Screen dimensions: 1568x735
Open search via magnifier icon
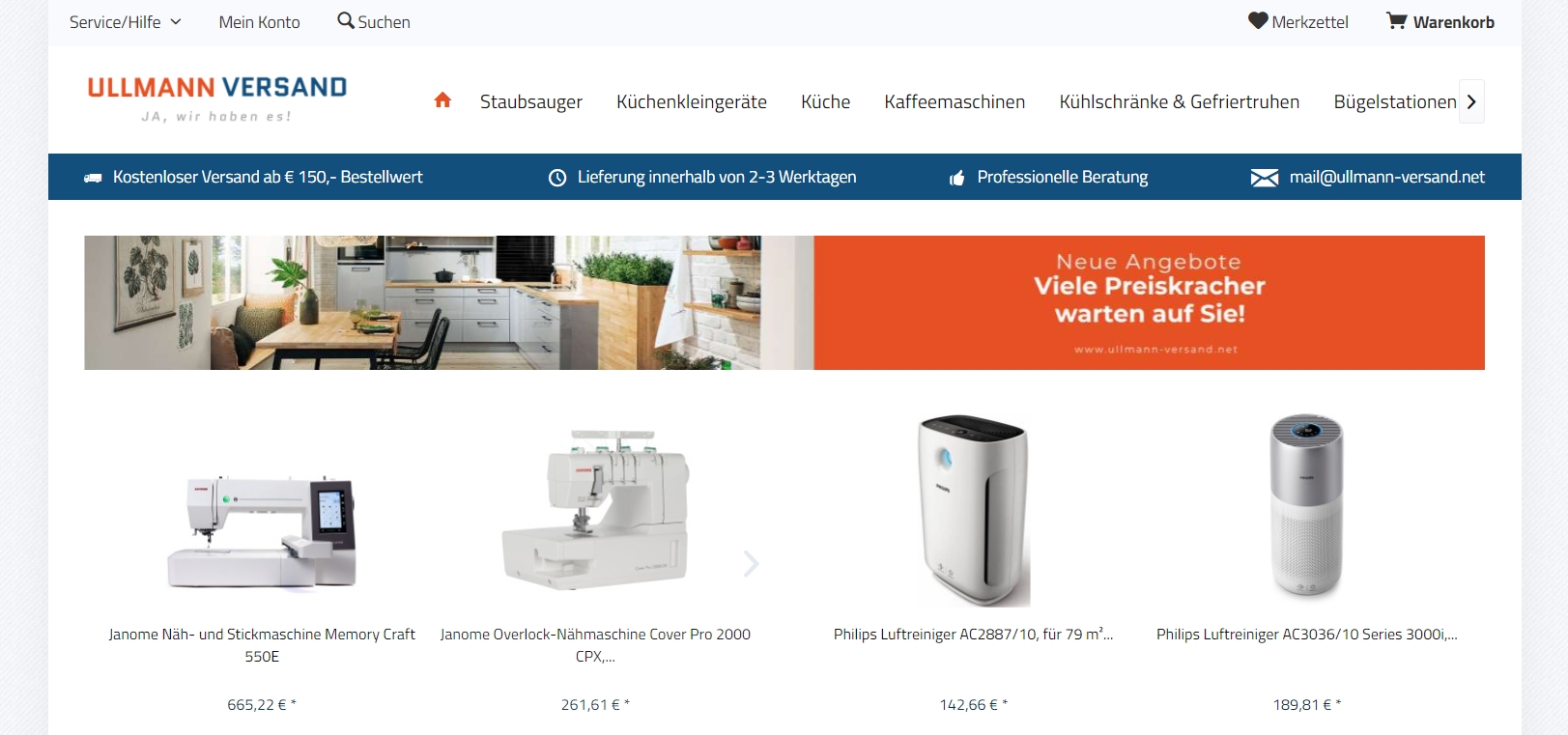click(345, 20)
